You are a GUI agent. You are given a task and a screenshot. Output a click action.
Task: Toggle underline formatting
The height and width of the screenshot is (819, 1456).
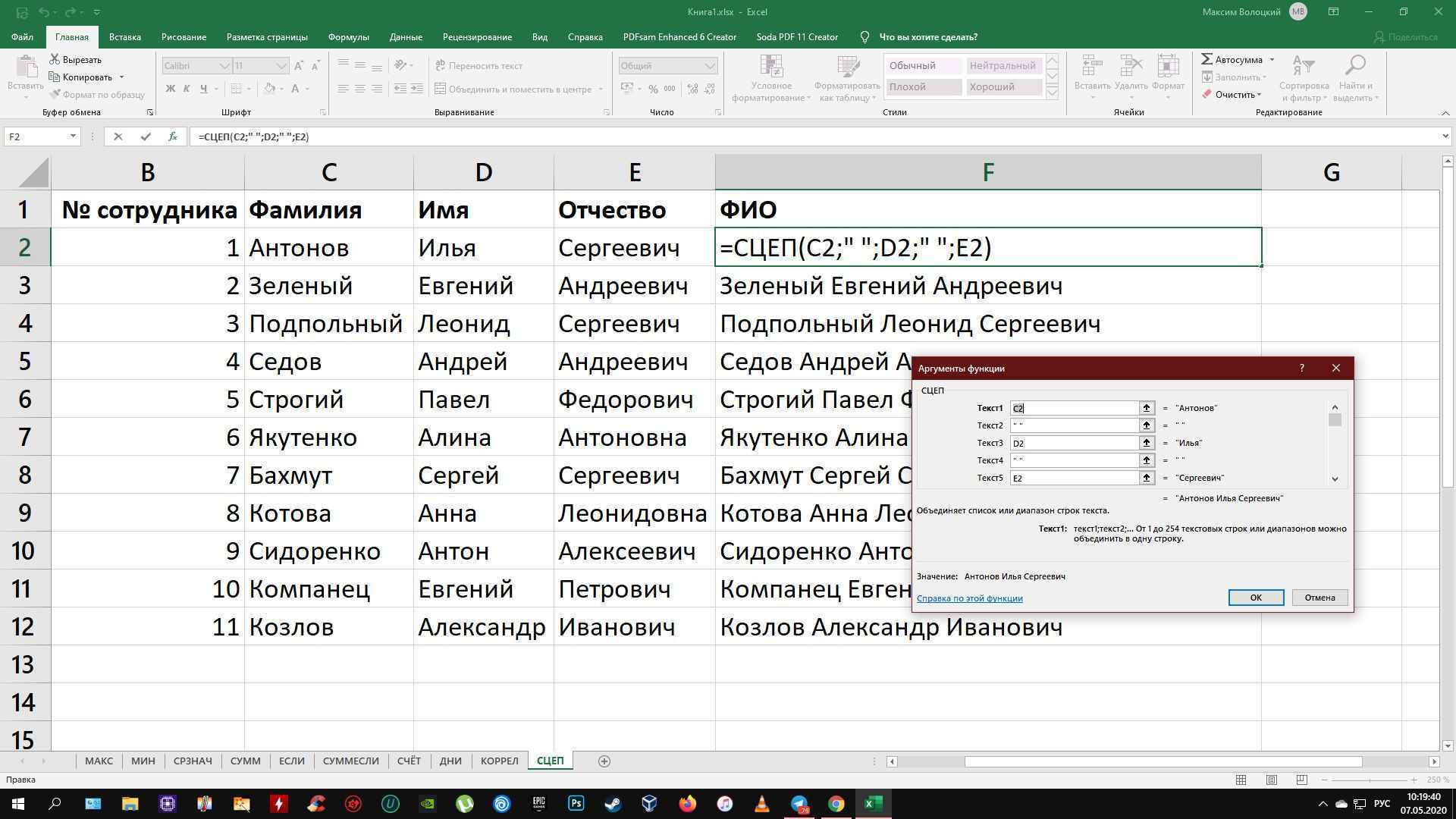click(202, 89)
